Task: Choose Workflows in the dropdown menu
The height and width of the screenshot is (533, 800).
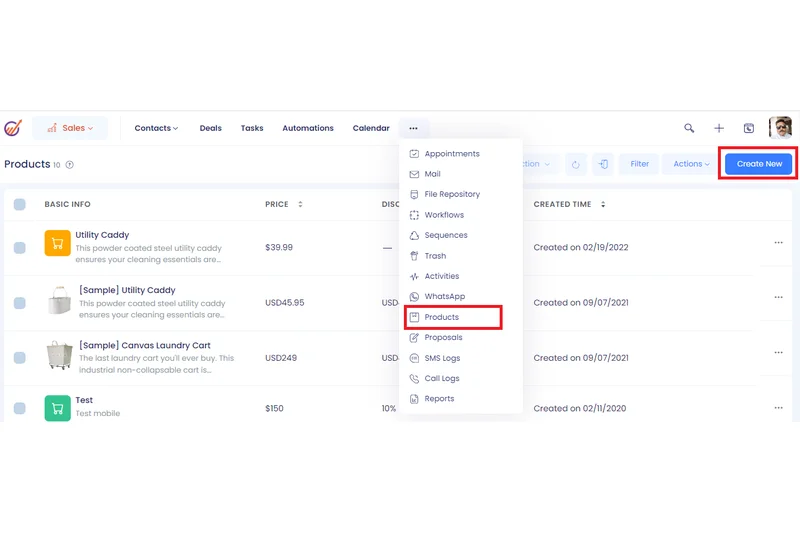Action: click(444, 215)
